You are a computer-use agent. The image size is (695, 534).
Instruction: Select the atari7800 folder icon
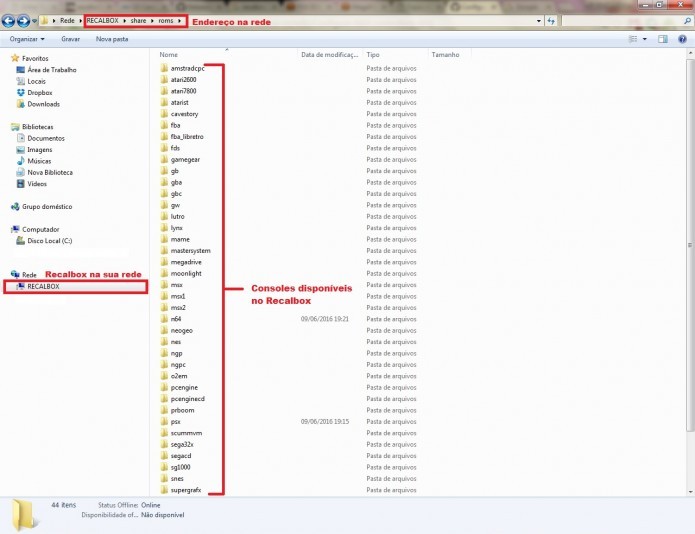pyautogui.click(x=164, y=91)
